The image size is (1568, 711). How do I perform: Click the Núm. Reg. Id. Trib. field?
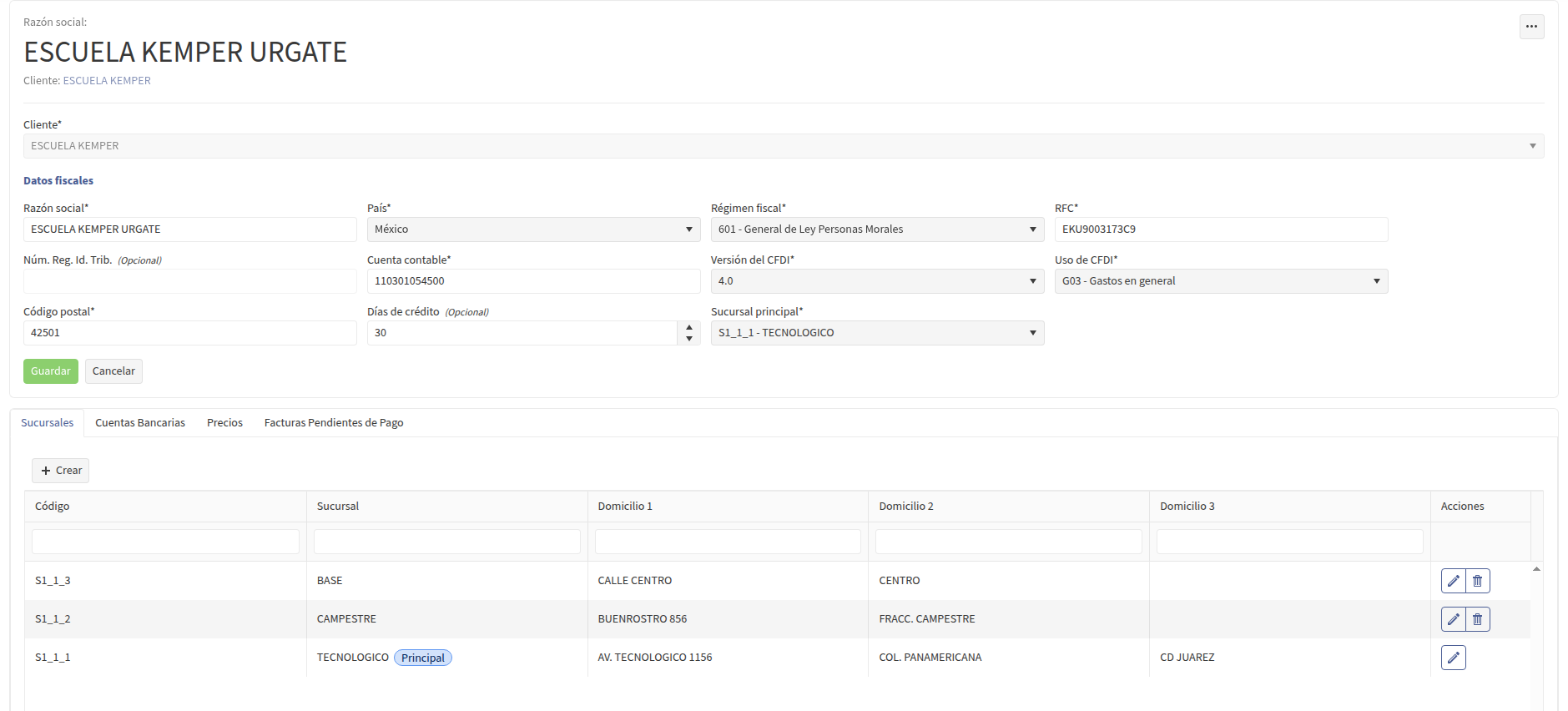point(189,281)
